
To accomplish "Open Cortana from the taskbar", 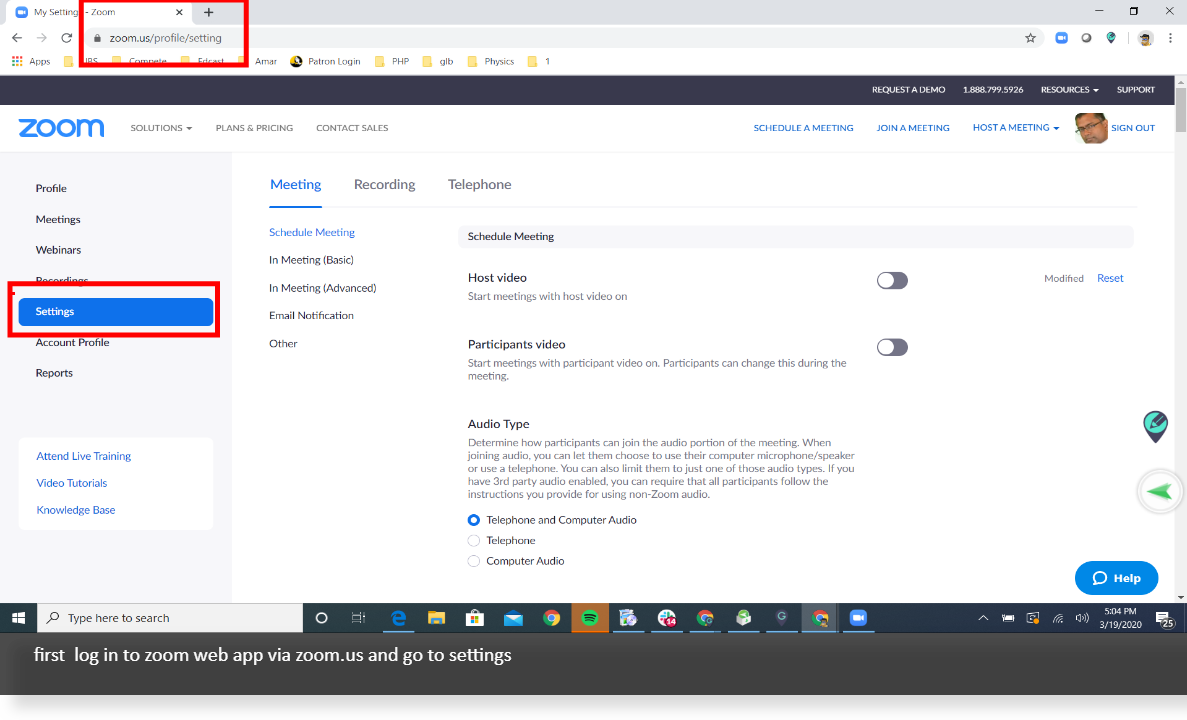I will coord(321,618).
